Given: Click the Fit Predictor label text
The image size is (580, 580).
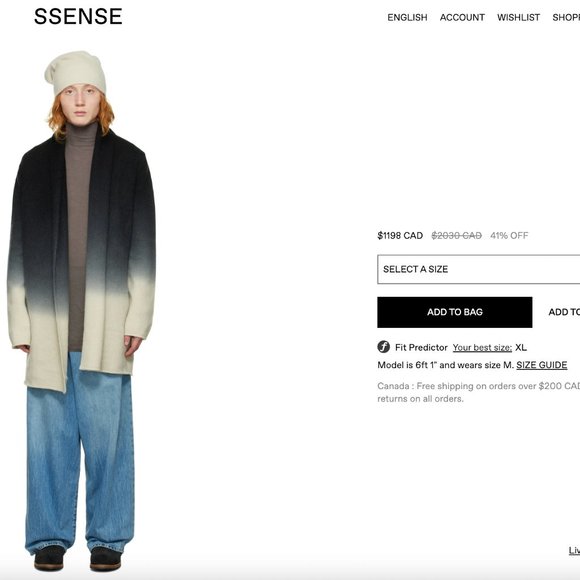Looking at the screenshot, I should click(x=421, y=348).
